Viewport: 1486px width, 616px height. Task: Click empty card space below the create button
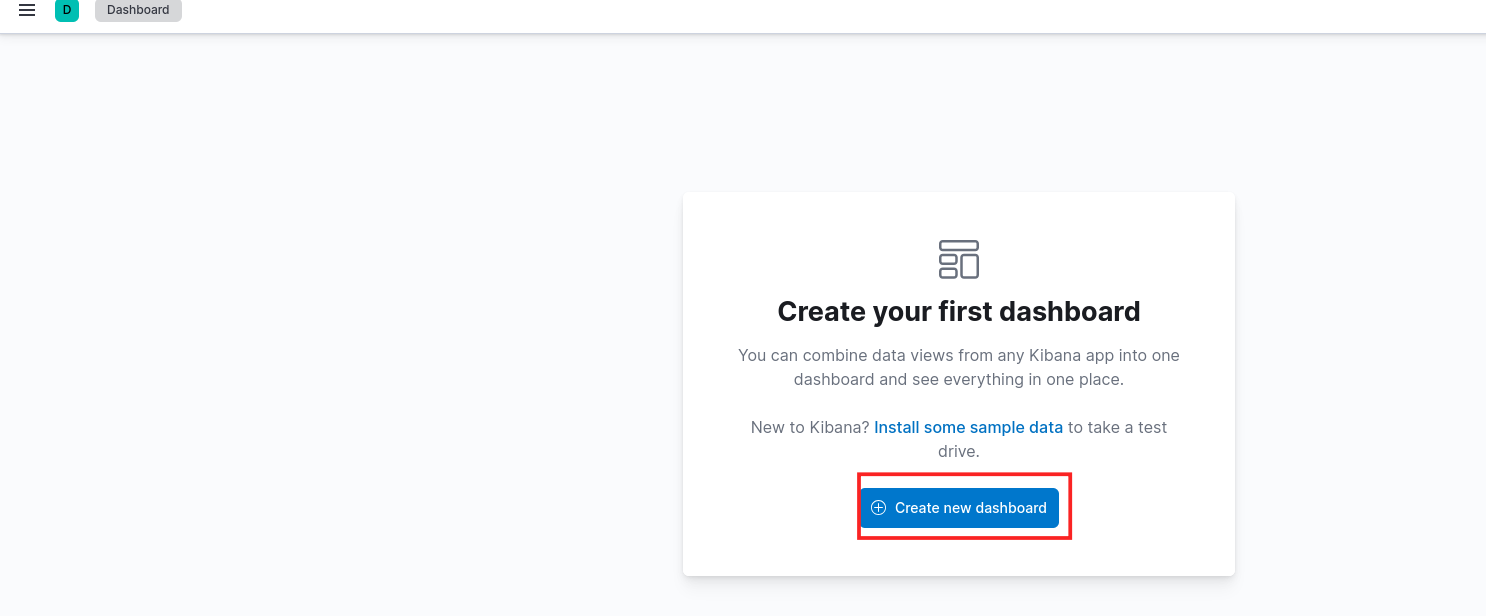pos(958,558)
